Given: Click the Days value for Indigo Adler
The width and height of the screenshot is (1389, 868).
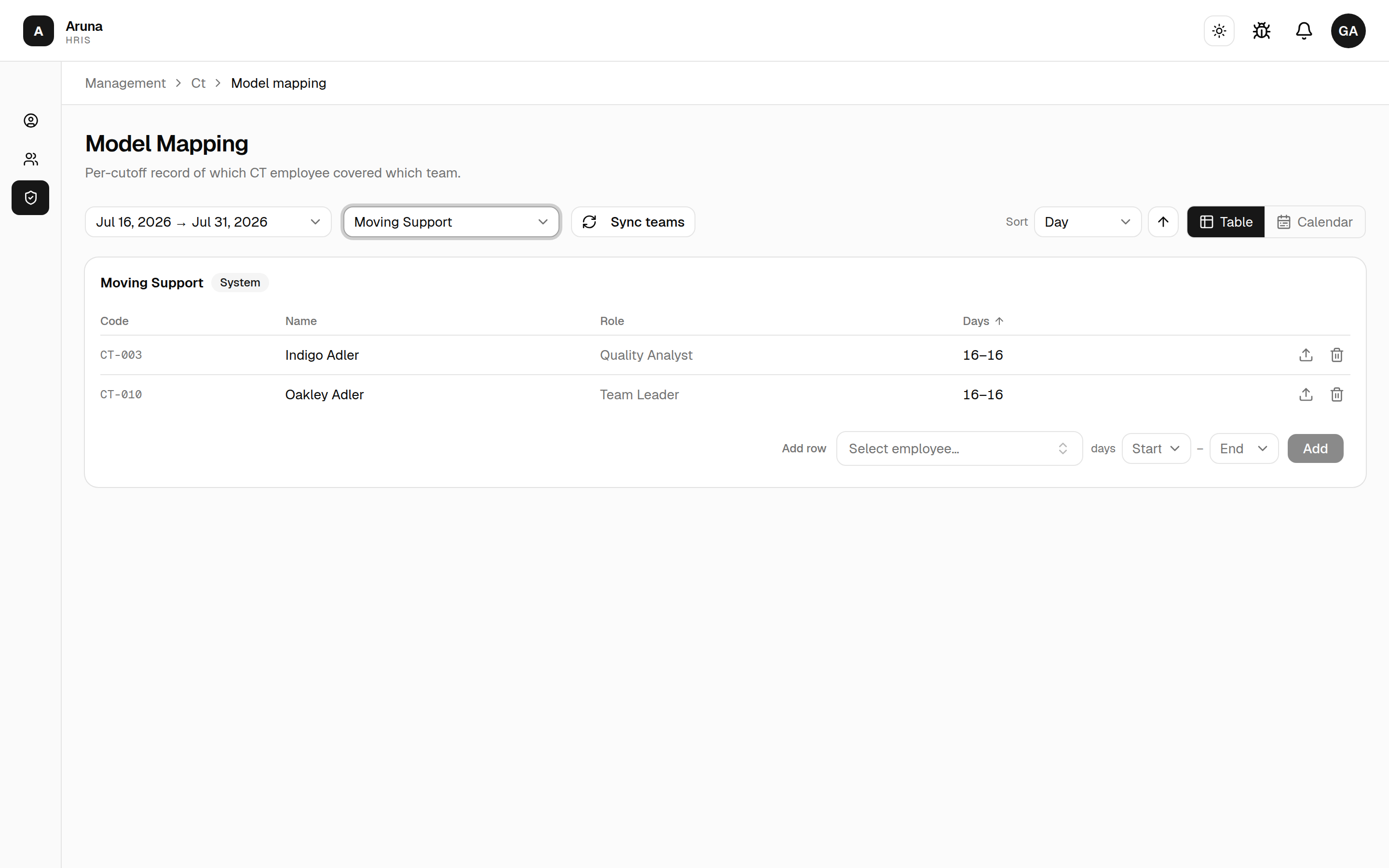Looking at the screenshot, I should click(982, 355).
